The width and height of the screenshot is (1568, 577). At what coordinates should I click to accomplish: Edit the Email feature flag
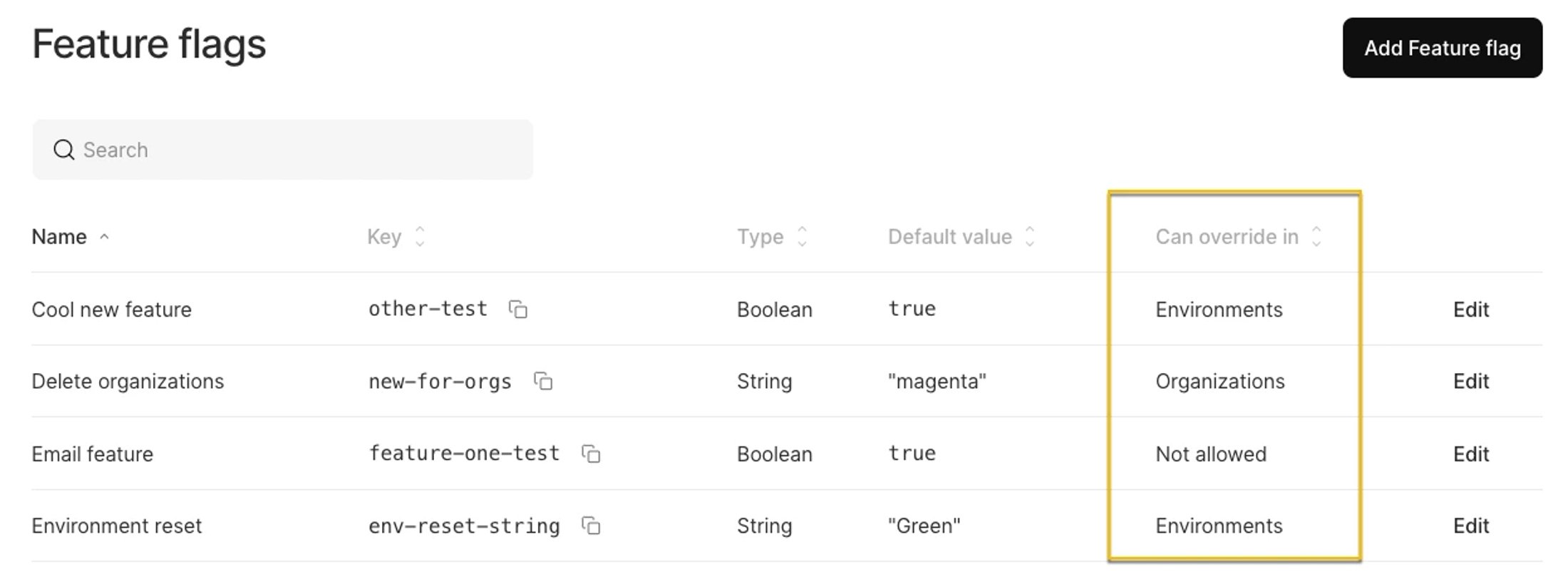[1471, 454]
